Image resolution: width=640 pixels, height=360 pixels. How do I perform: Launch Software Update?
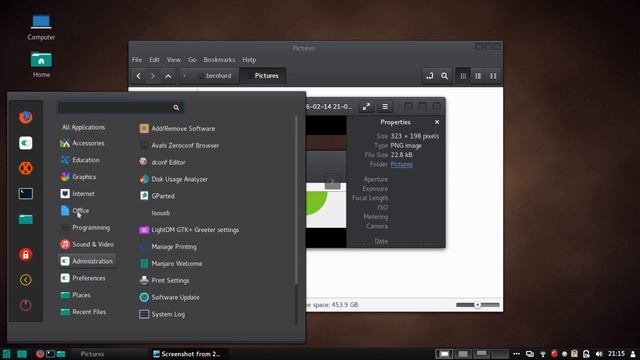pos(169,298)
